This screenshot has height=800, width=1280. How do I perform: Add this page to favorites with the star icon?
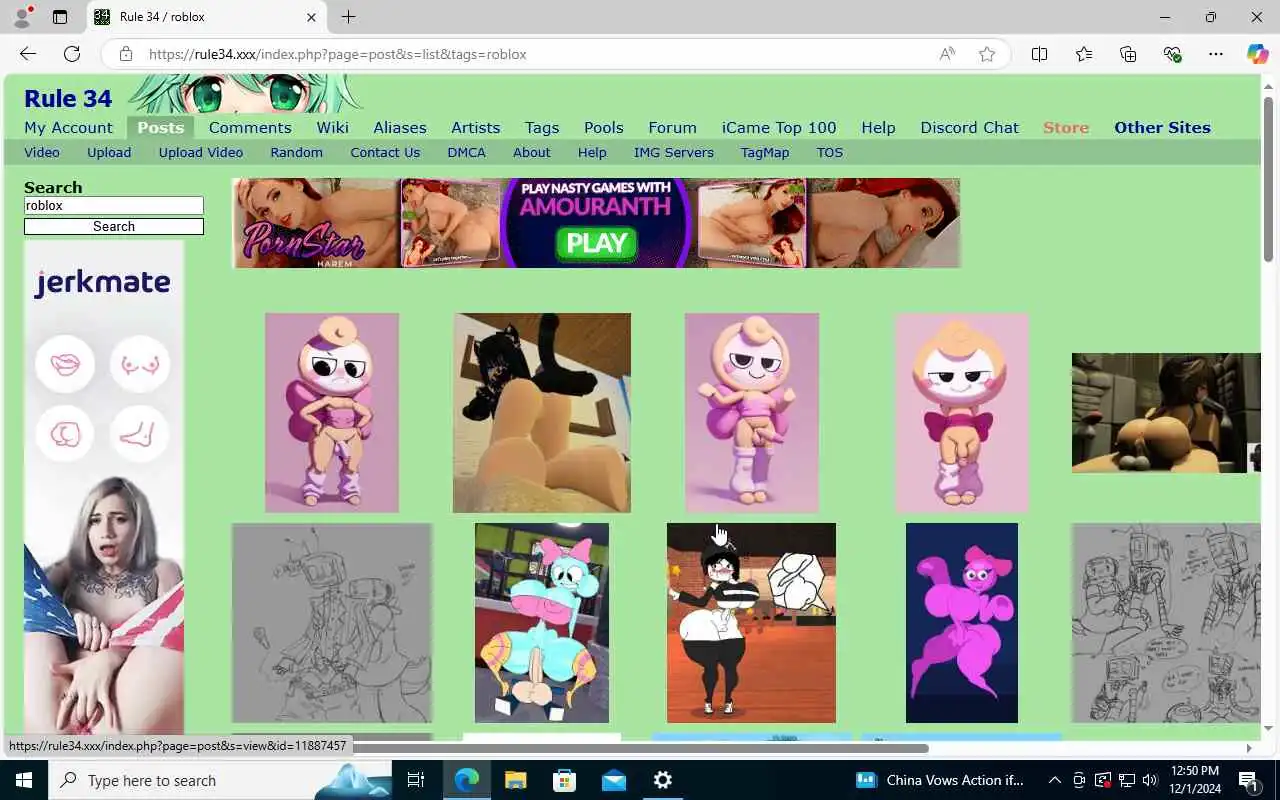click(987, 54)
